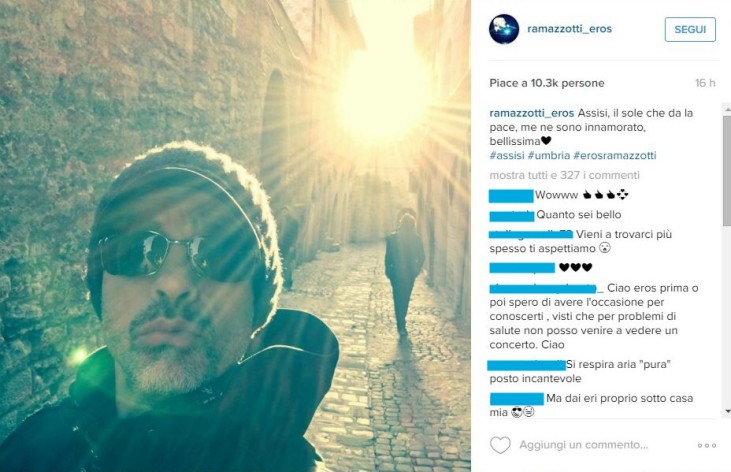Click the scroll down arrow in comments
This screenshot has height=472, width=731.
coord(727,411)
